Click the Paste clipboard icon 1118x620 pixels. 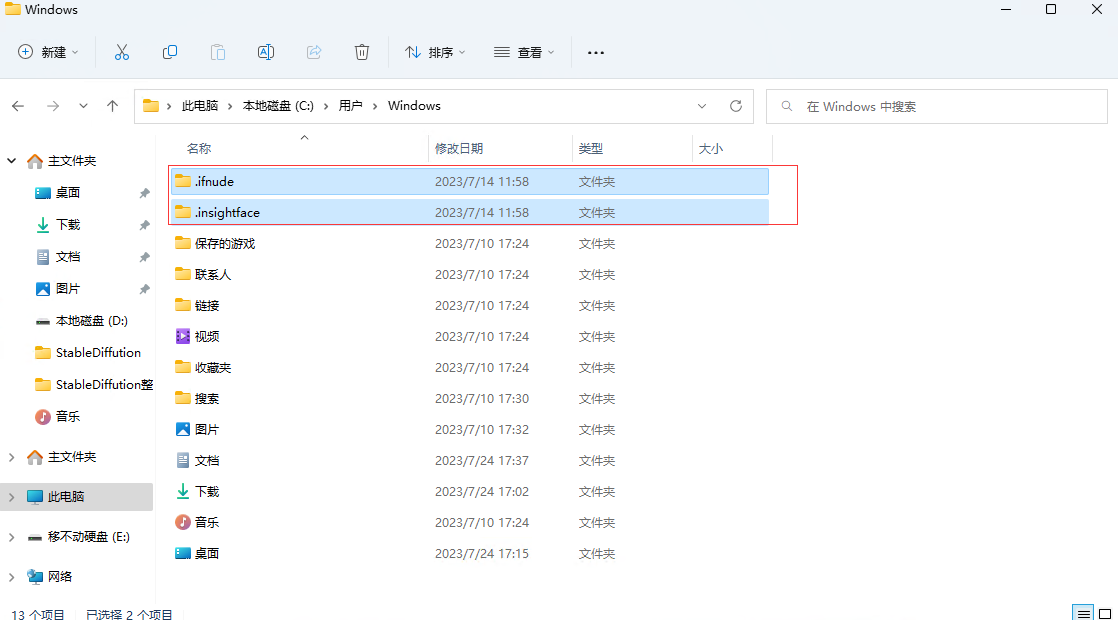pyautogui.click(x=217, y=52)
